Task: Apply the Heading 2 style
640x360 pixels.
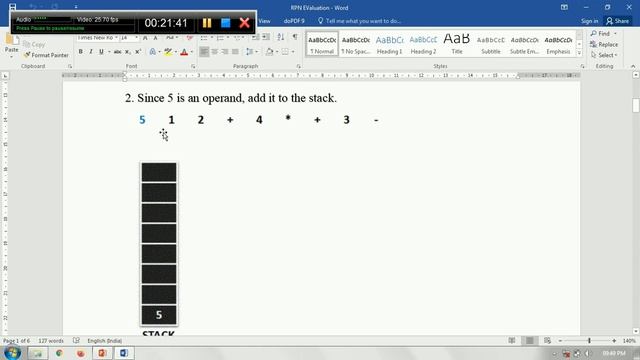Action: pyautogui.click(x=423, y=44)
